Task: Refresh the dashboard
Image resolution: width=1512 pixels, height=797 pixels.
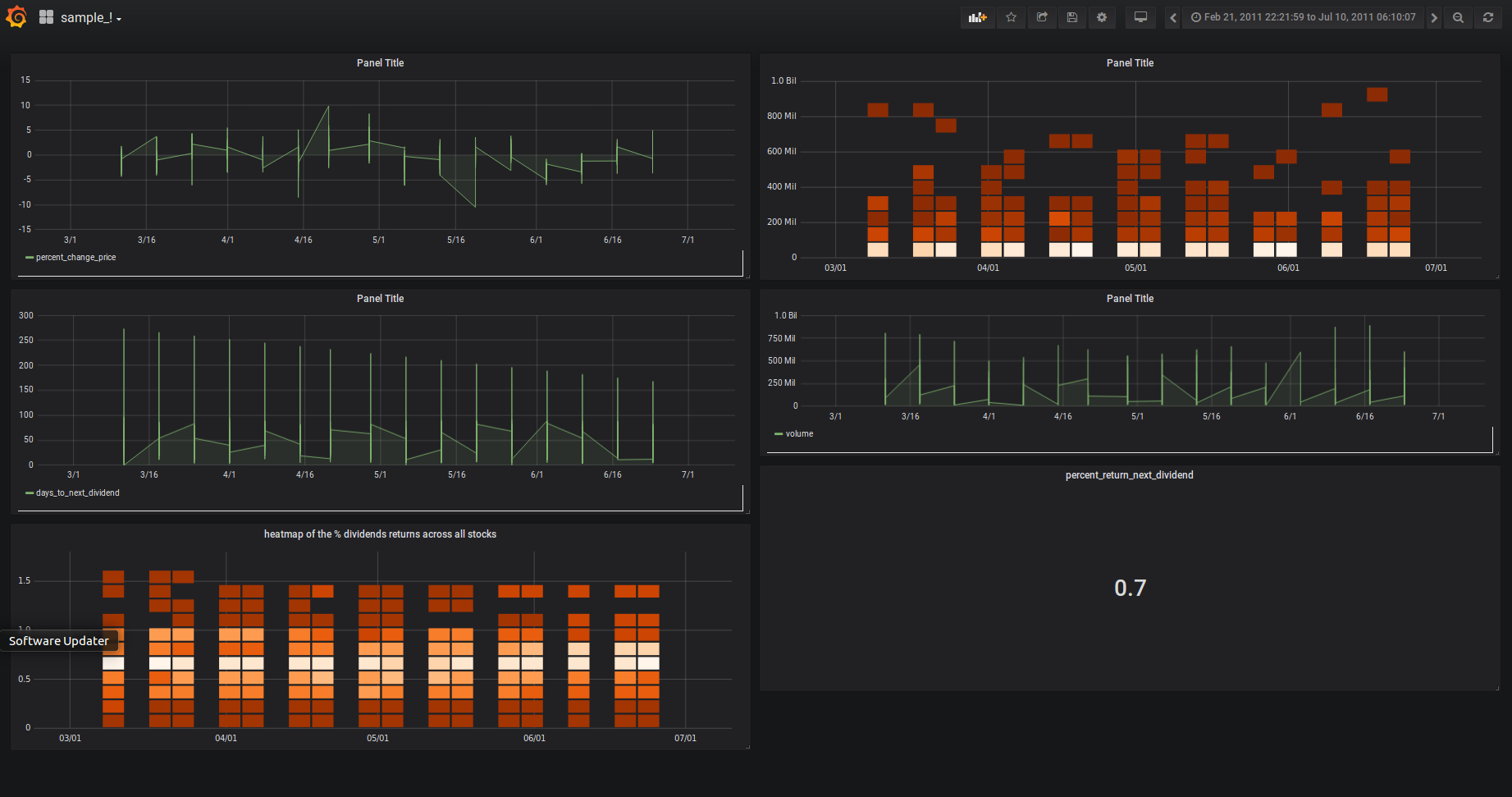Action: pos(1488,17)
